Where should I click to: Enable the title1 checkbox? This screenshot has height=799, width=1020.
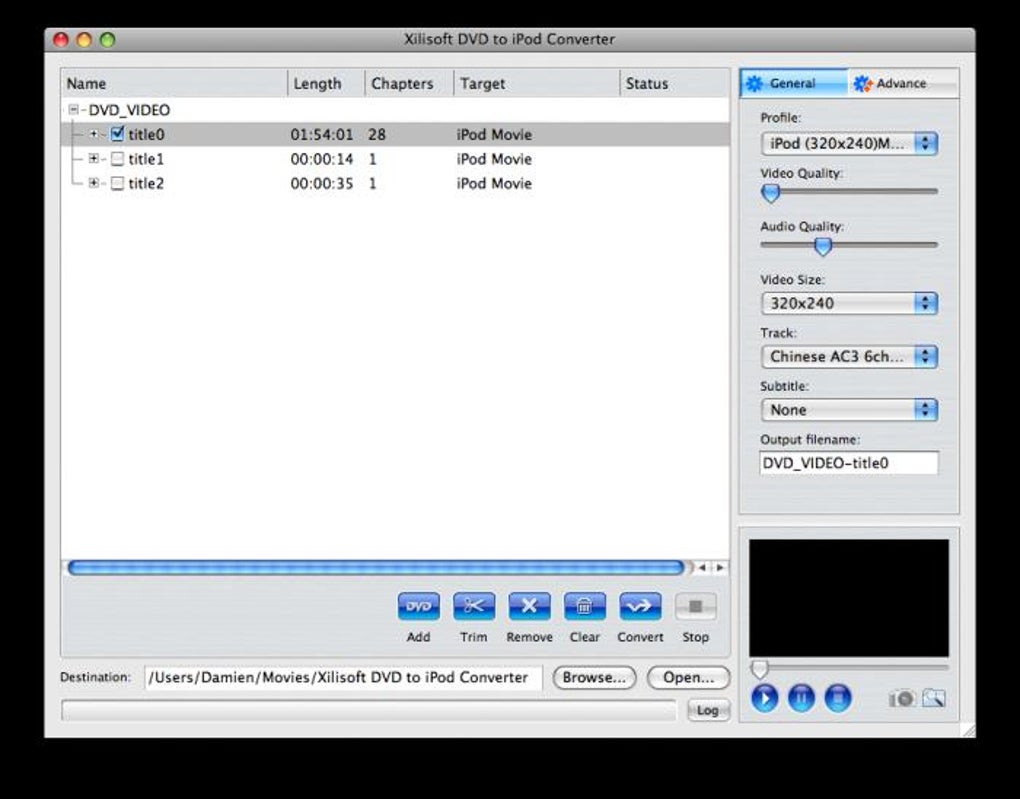pyautogui.click(x=117, y=159)
